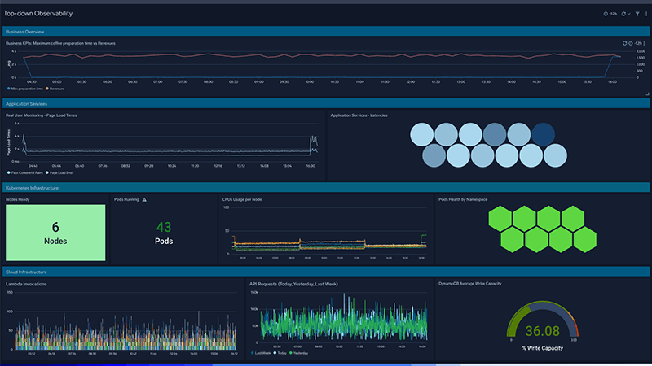This screenshot has width=652, height=366.
Task: Click the Pods Health by Namespace title
Action: point(462,199)
